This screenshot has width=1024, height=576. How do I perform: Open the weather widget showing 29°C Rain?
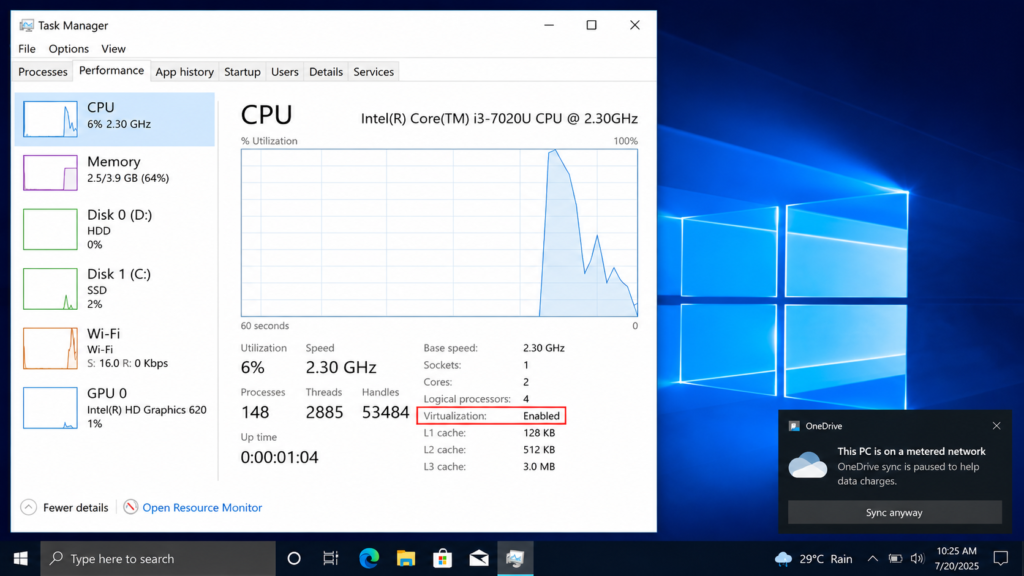point(813,559)
